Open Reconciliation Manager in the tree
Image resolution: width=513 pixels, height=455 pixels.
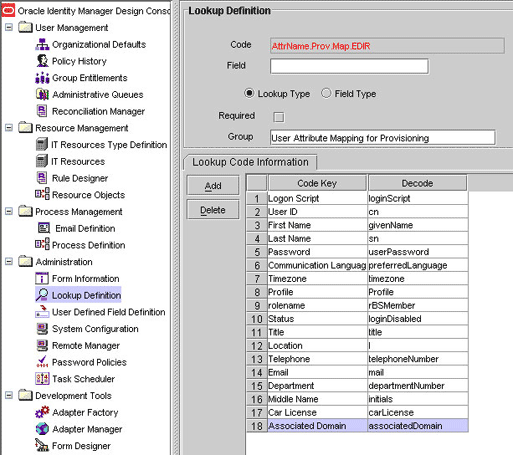98,111
